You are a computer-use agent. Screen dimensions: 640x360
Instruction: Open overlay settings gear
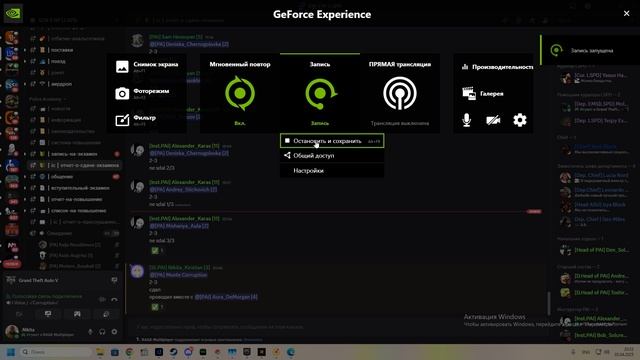(x=520, y=120)
